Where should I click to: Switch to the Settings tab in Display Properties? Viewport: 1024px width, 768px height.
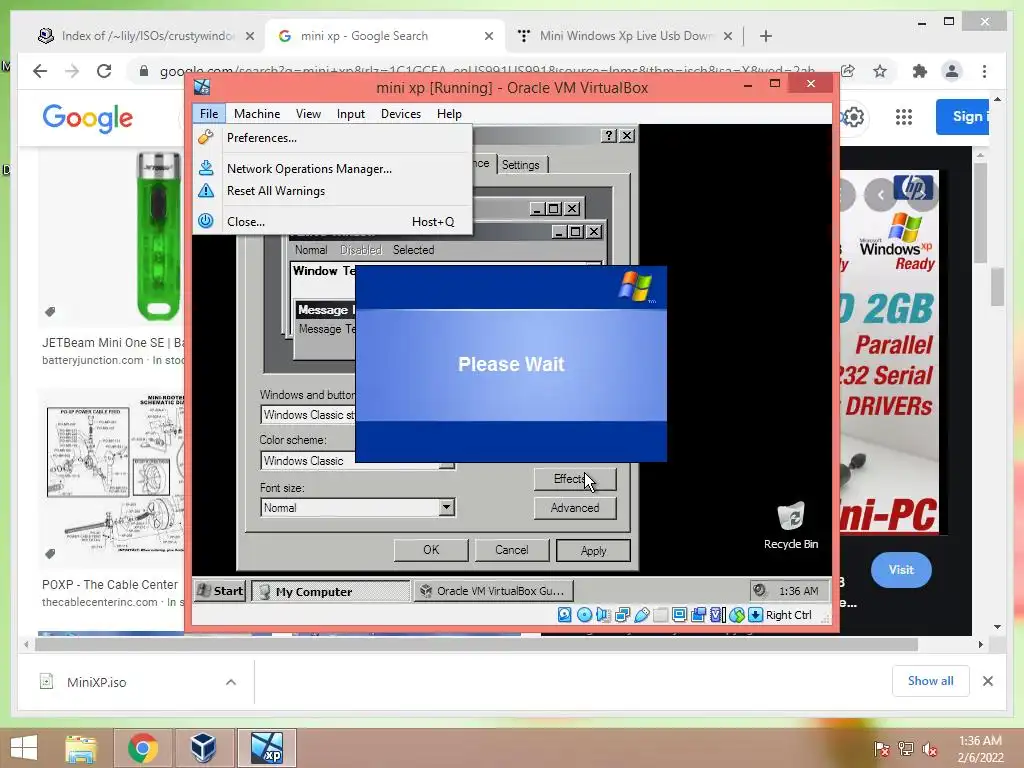[521, 165]
